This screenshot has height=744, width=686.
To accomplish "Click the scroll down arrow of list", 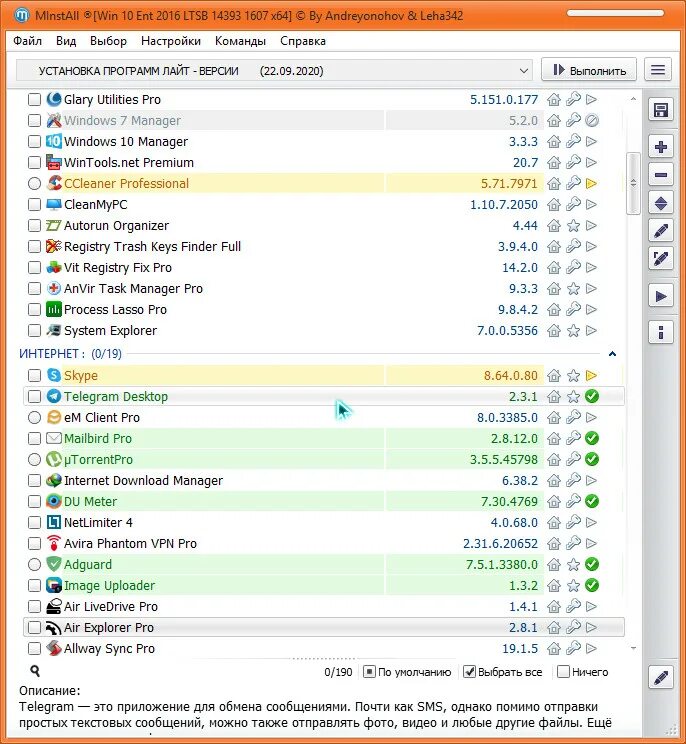I will coord(633,648).
